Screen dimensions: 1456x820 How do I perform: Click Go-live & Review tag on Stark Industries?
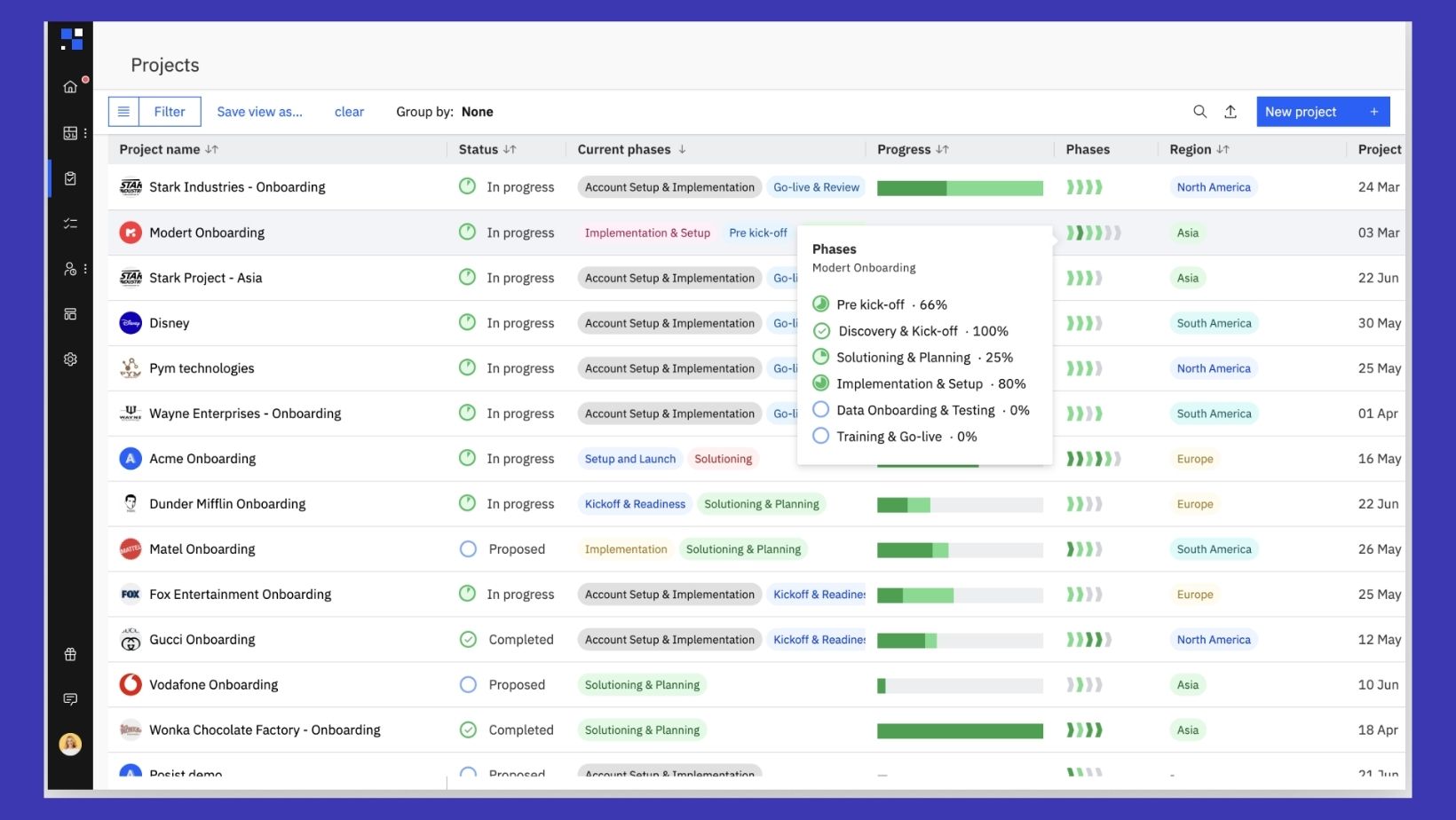[816, 187]
